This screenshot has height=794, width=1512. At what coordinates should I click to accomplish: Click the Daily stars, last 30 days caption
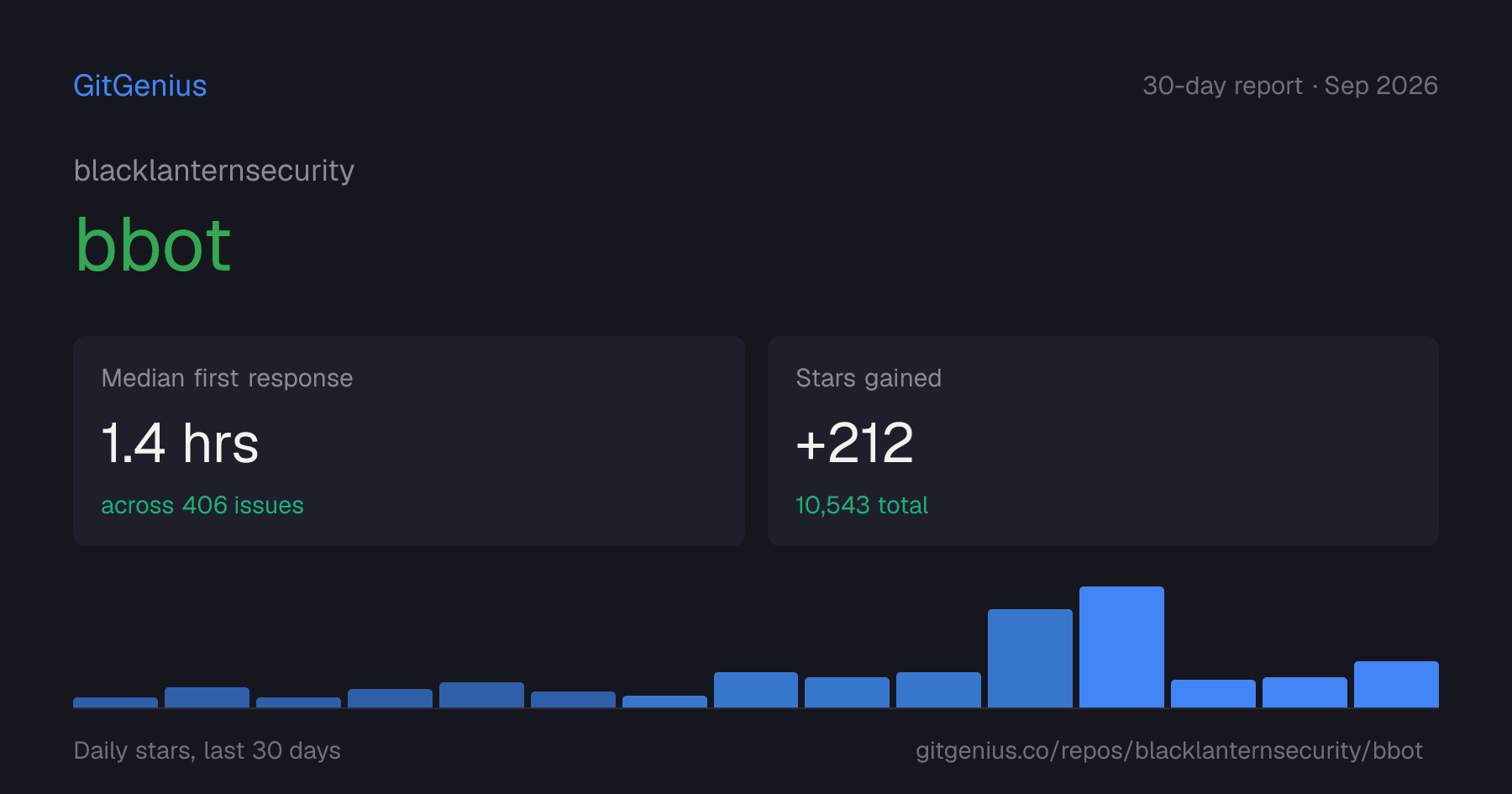point(207,750)
